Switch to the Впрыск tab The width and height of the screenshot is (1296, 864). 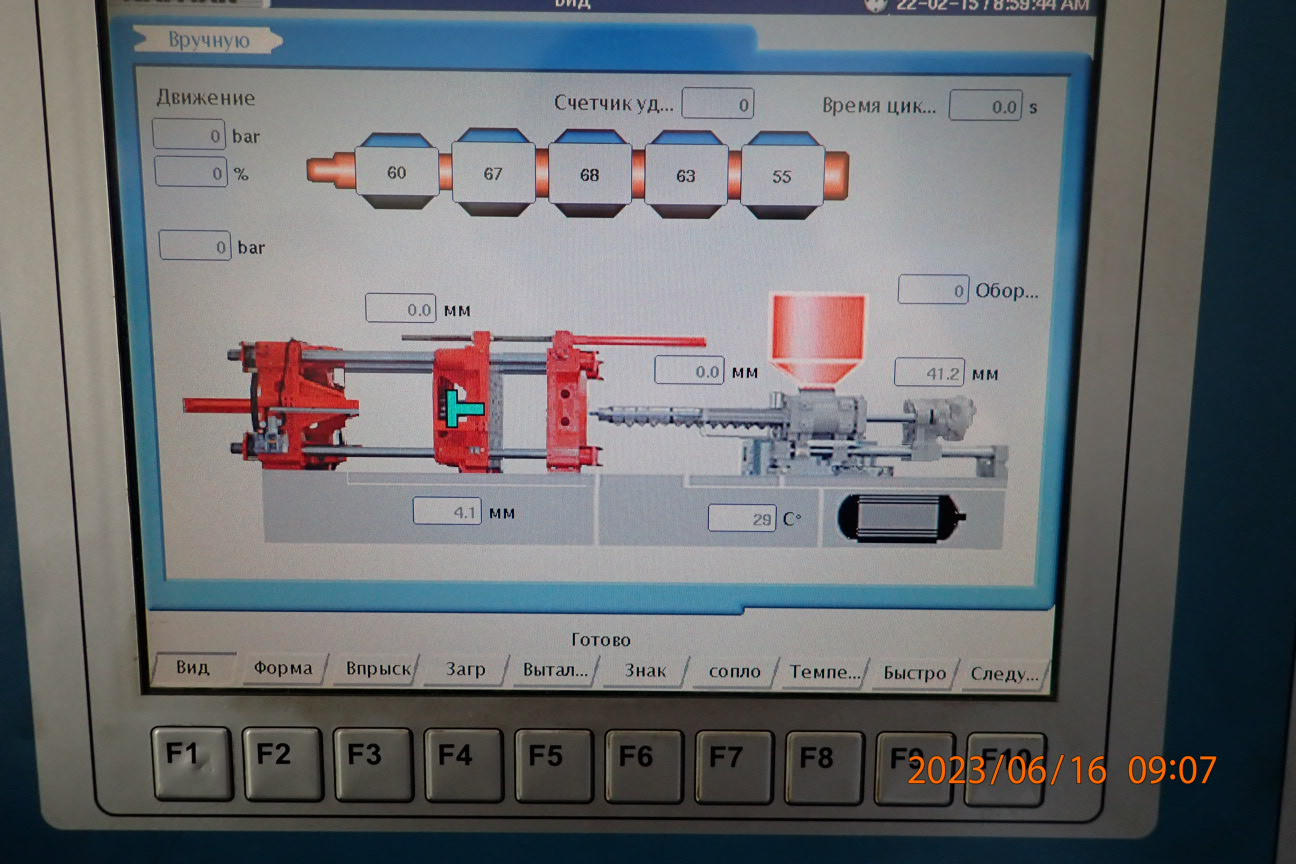tap(378, 669)
